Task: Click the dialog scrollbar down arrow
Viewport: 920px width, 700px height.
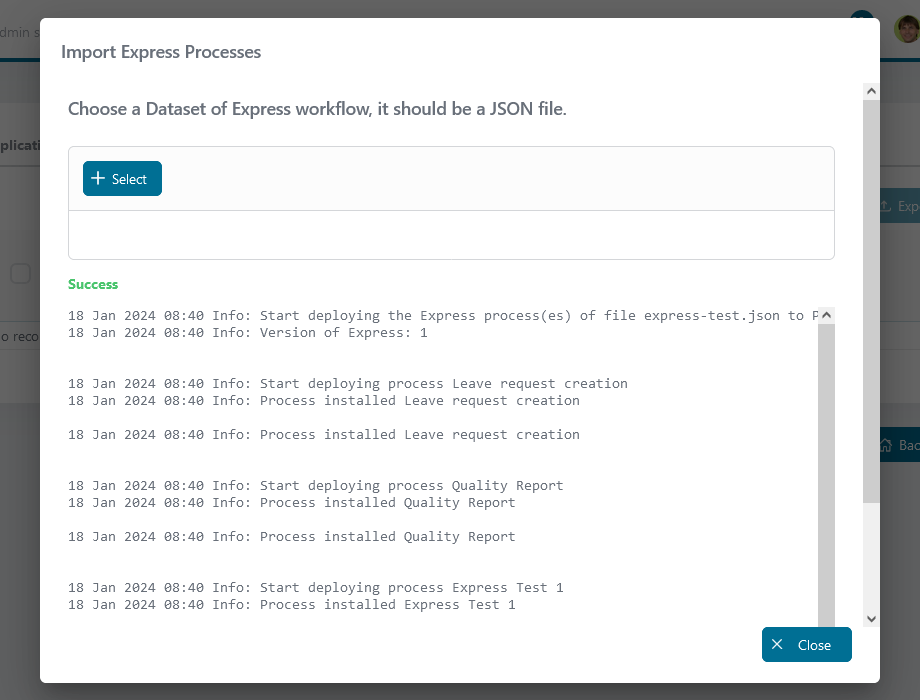Action: 871,618
